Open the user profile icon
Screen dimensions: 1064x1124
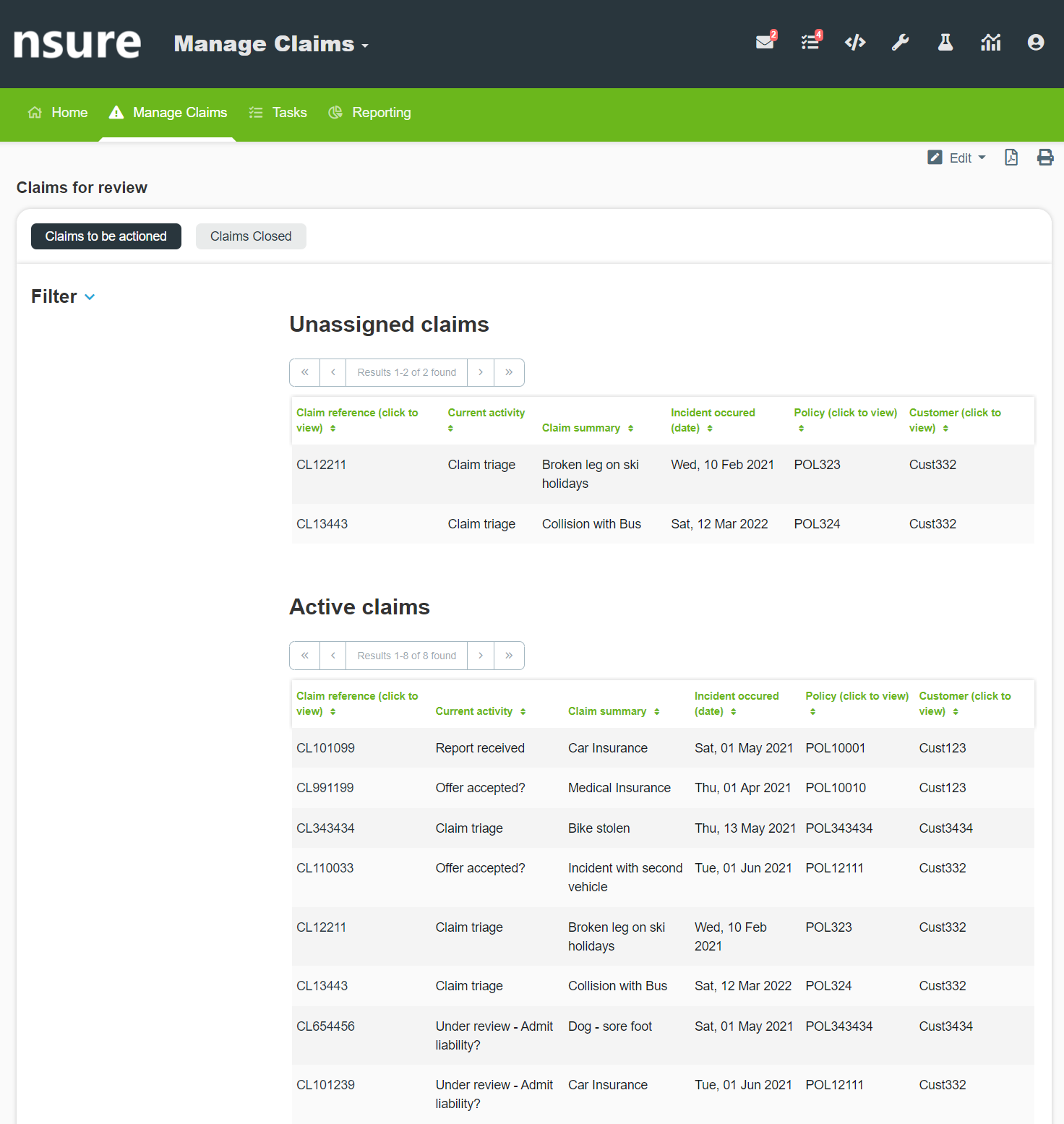[1036, 43]
